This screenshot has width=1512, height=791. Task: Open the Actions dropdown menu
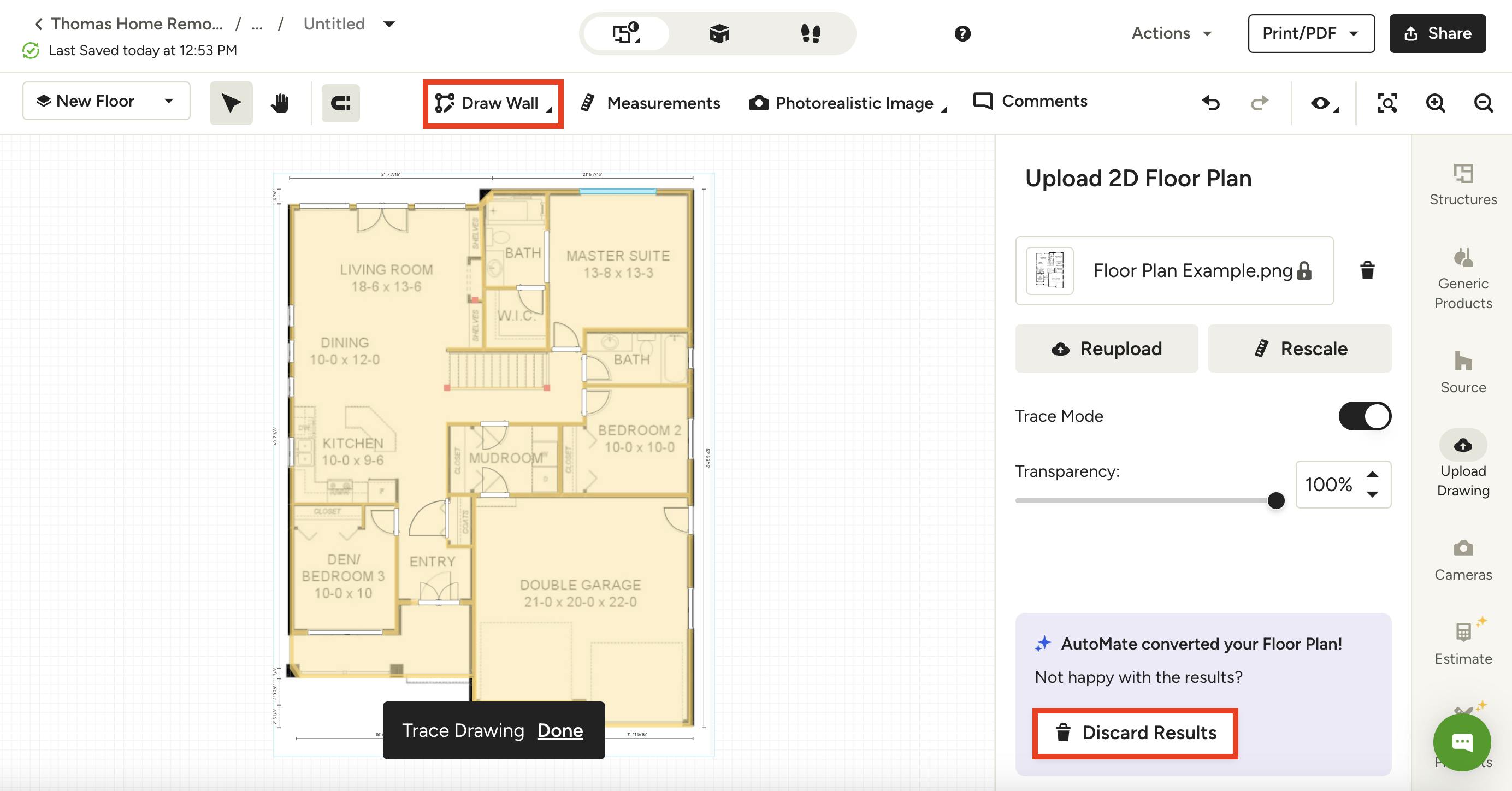click(1171, 33)
